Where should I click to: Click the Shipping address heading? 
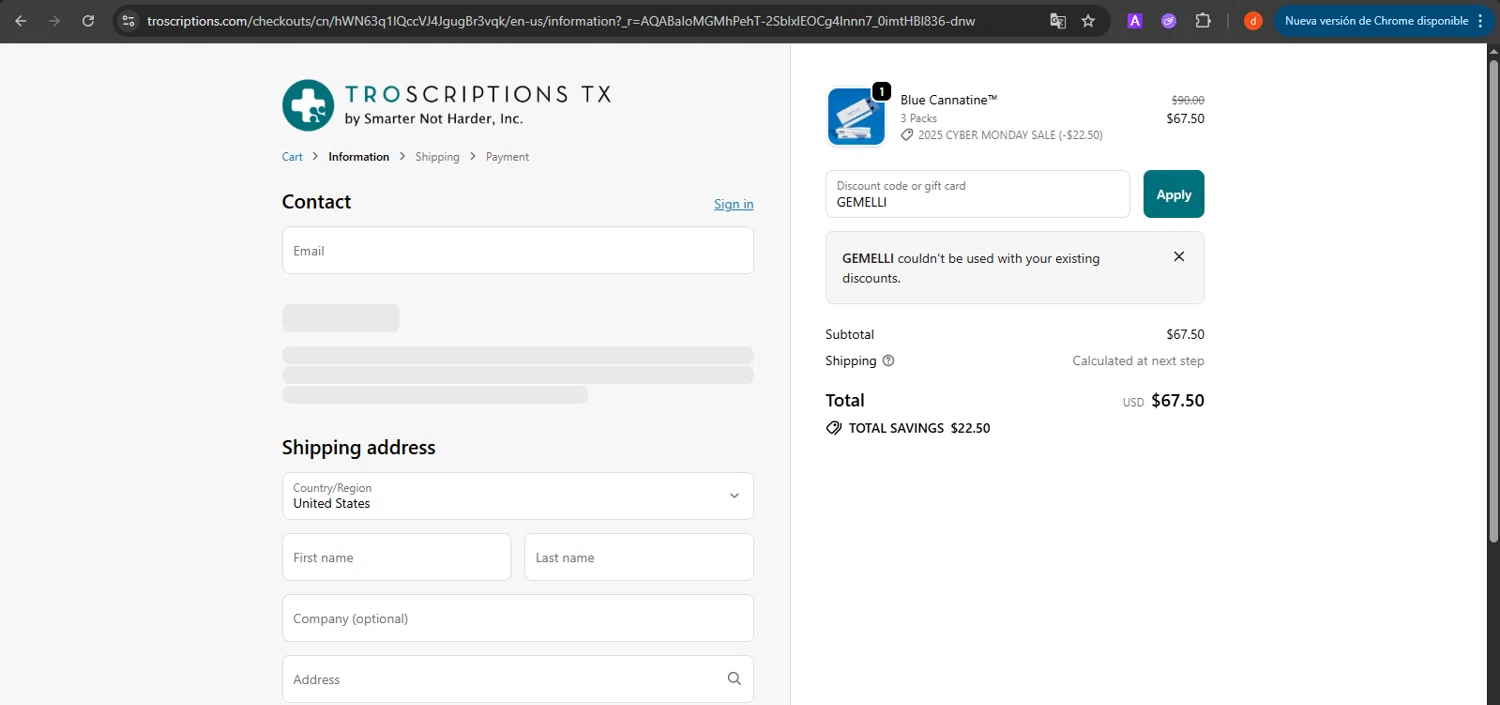[x=358, y=448]
